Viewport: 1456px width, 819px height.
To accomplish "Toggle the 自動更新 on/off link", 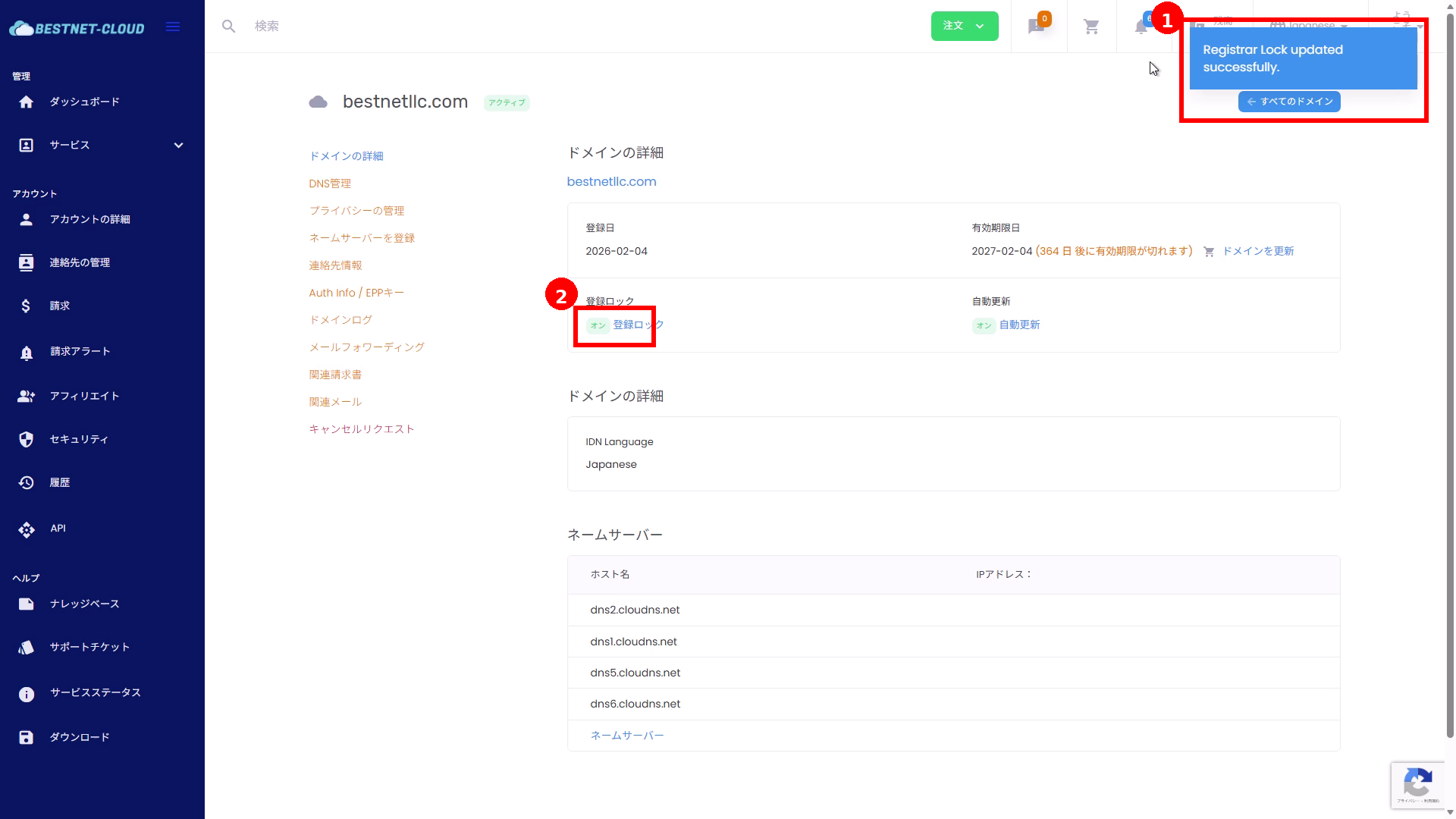I will 1019,325.
